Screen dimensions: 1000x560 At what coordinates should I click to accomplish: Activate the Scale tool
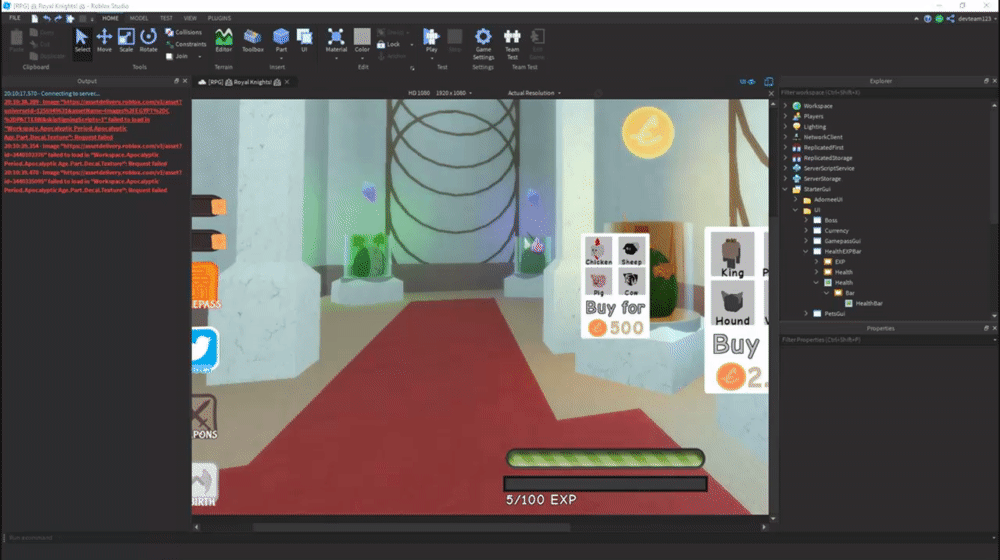pos(126,41)
